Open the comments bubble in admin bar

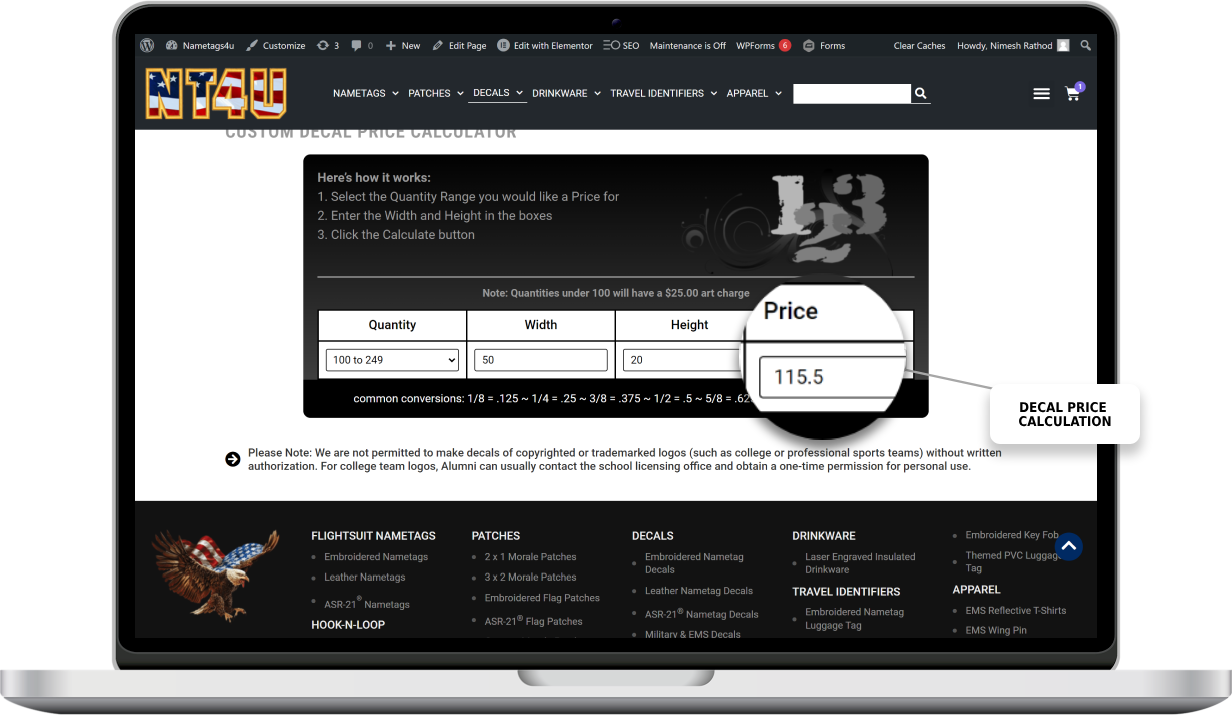362,45
